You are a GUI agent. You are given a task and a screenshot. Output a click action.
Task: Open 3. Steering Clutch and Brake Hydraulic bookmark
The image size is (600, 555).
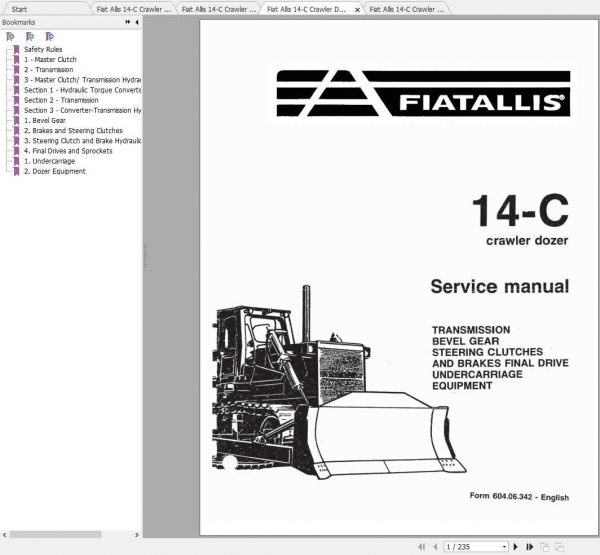point(82,140)
